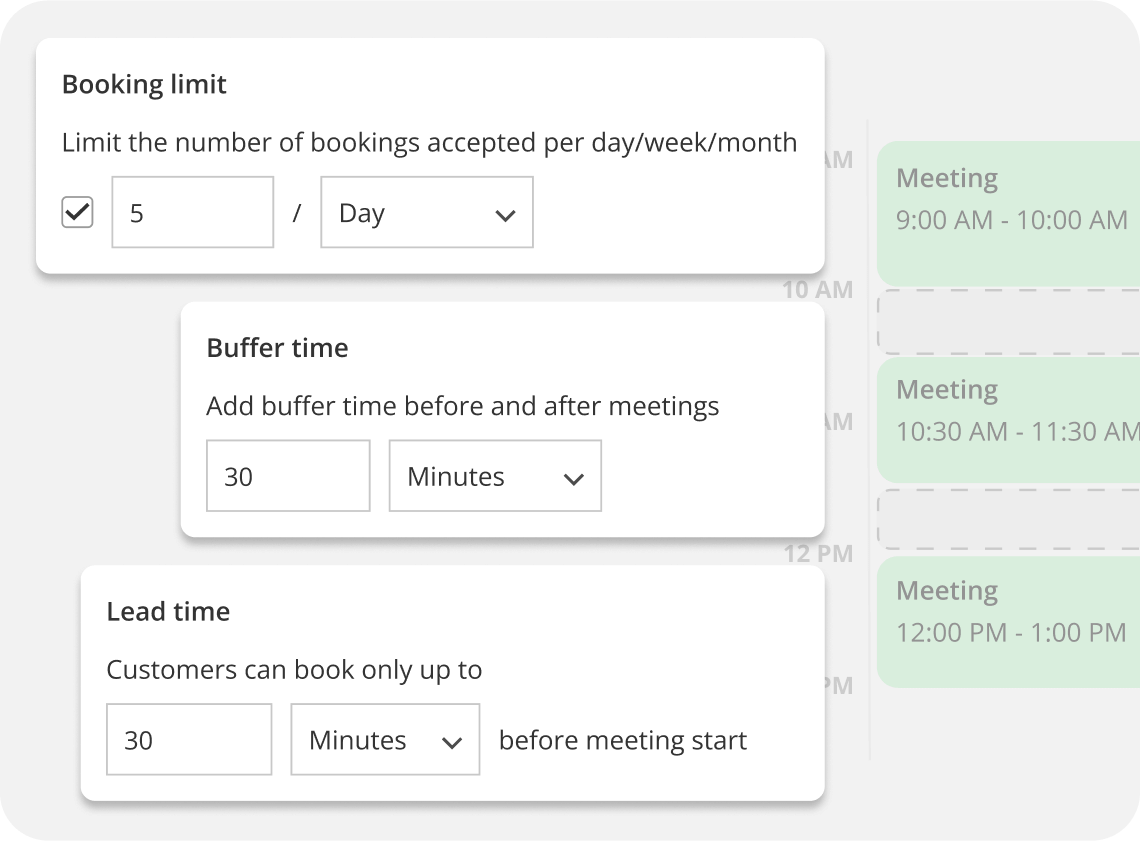Click the Lead time heading

click(168, 611)
